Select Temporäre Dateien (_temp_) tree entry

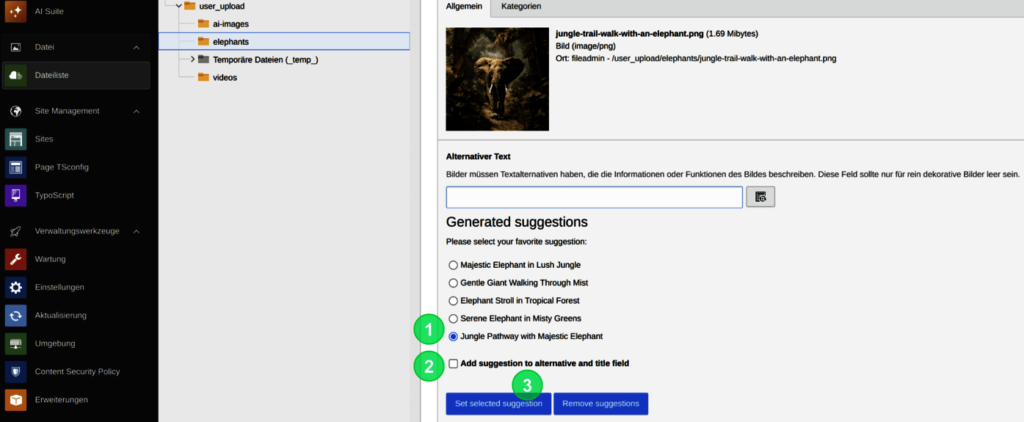265,59
